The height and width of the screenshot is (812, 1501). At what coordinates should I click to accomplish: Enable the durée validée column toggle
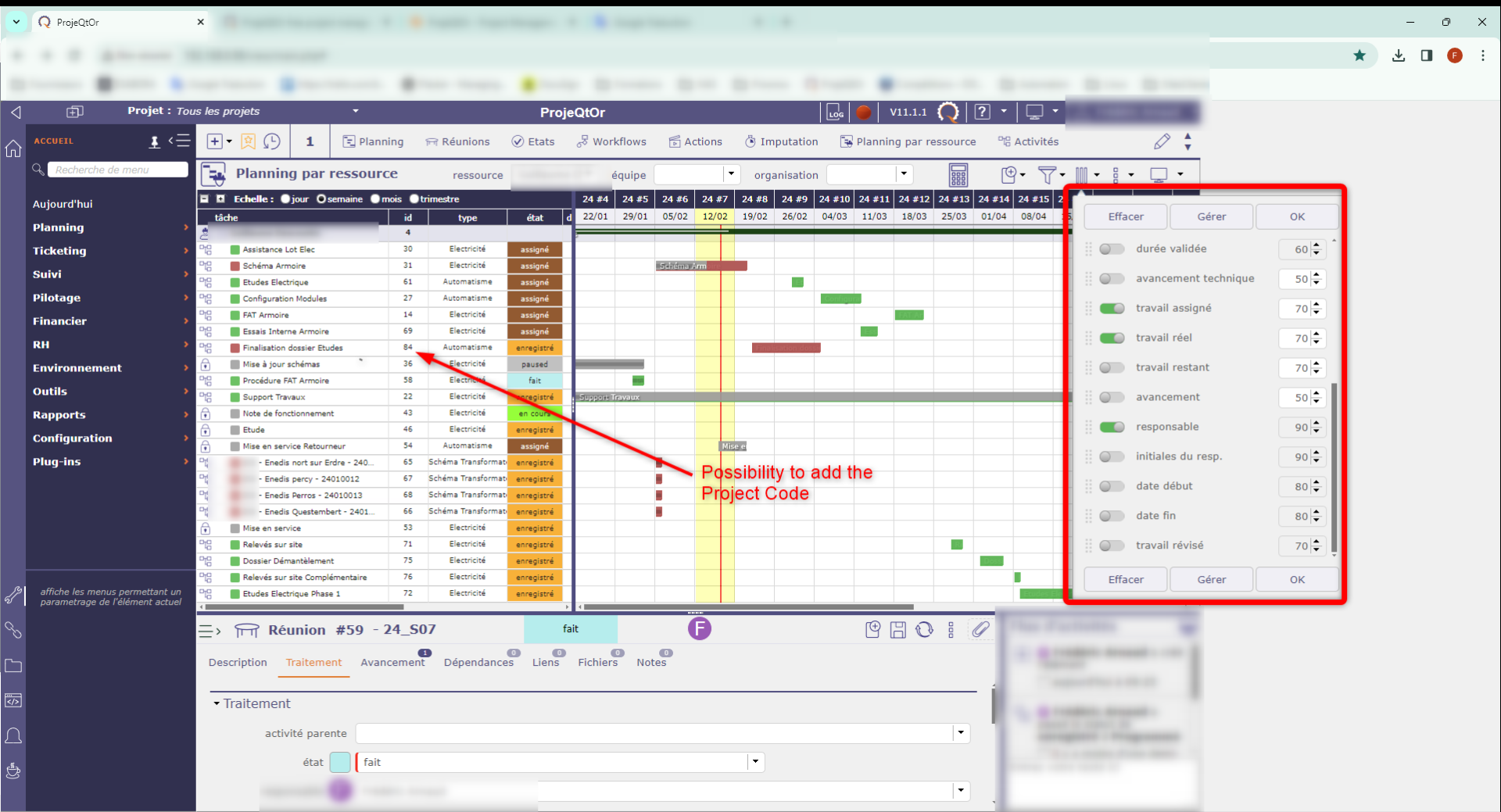tap(1111, 249)
